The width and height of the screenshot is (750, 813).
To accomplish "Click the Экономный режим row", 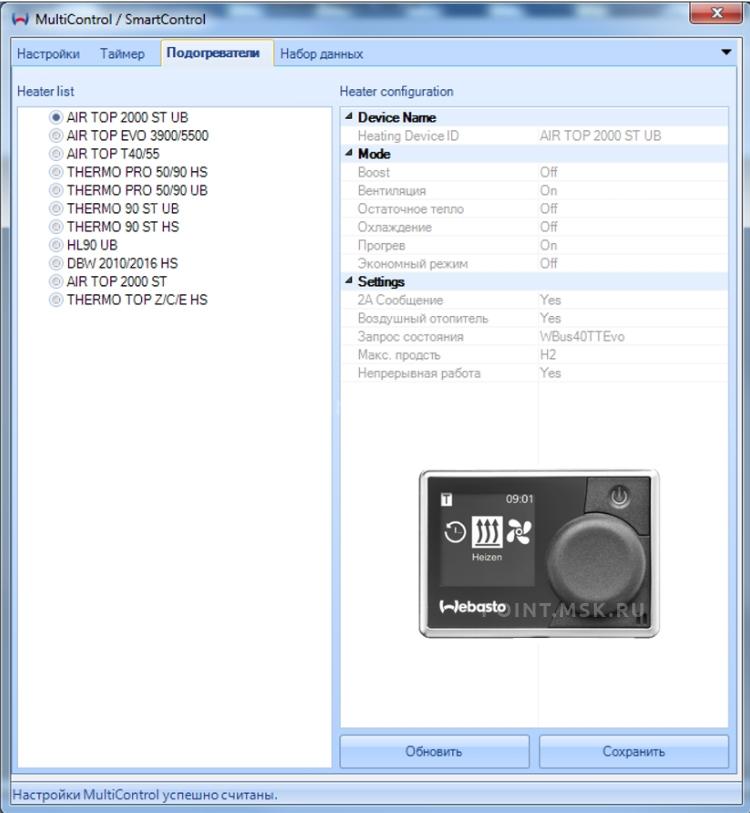I will point(534,263).
